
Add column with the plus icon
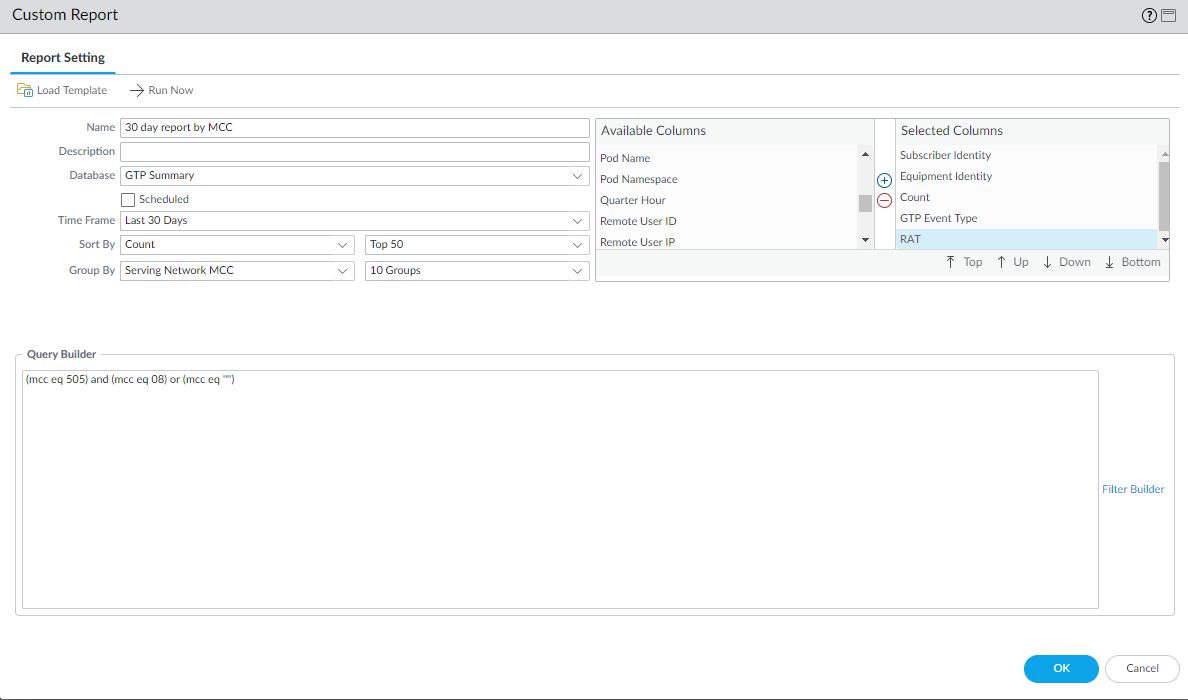click(884, 181)
